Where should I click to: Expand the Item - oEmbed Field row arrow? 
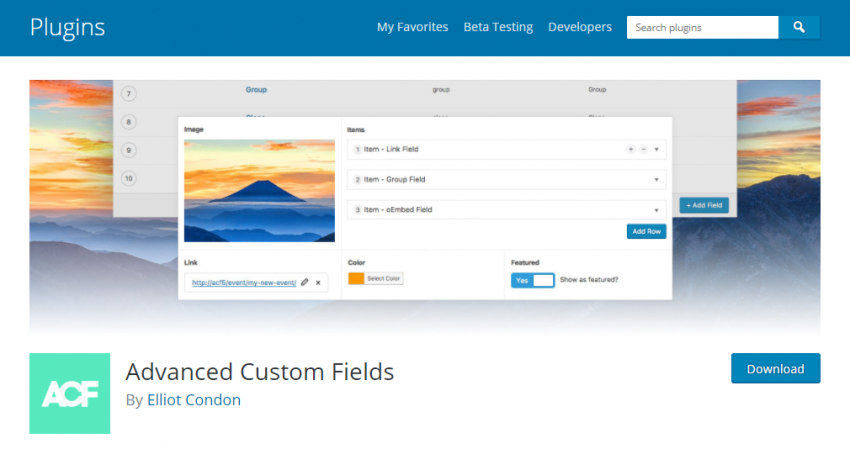coord(657,210)
